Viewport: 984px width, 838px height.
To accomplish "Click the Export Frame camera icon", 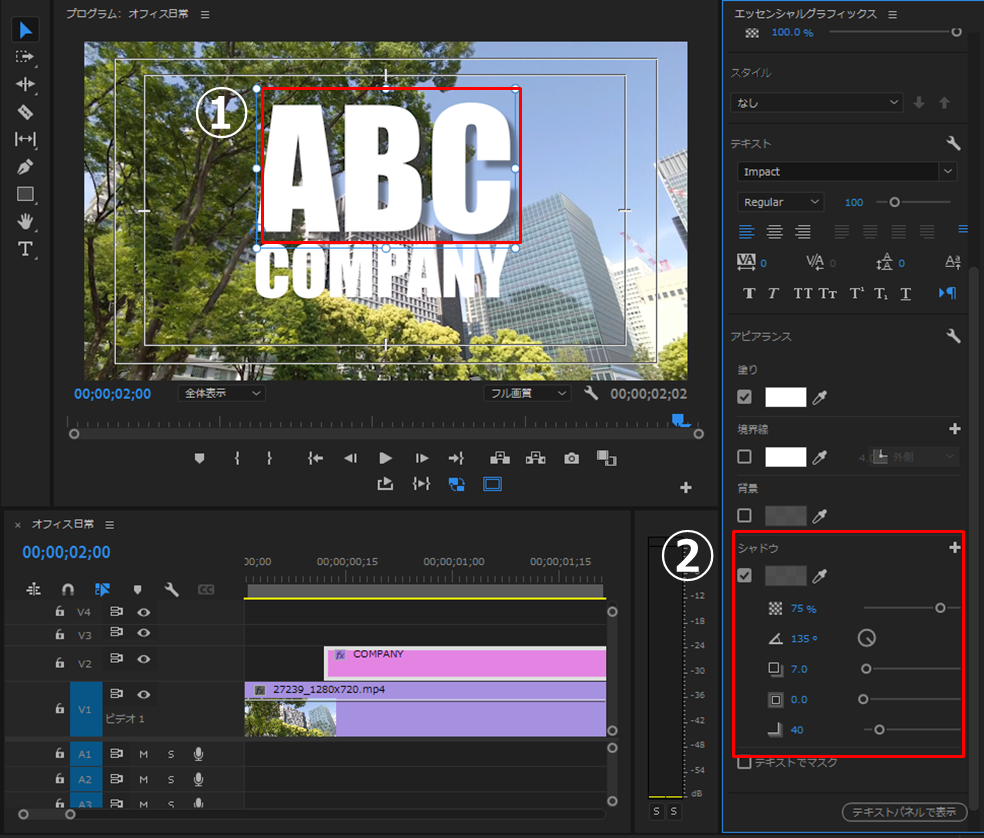I will (x=571, y=458).
